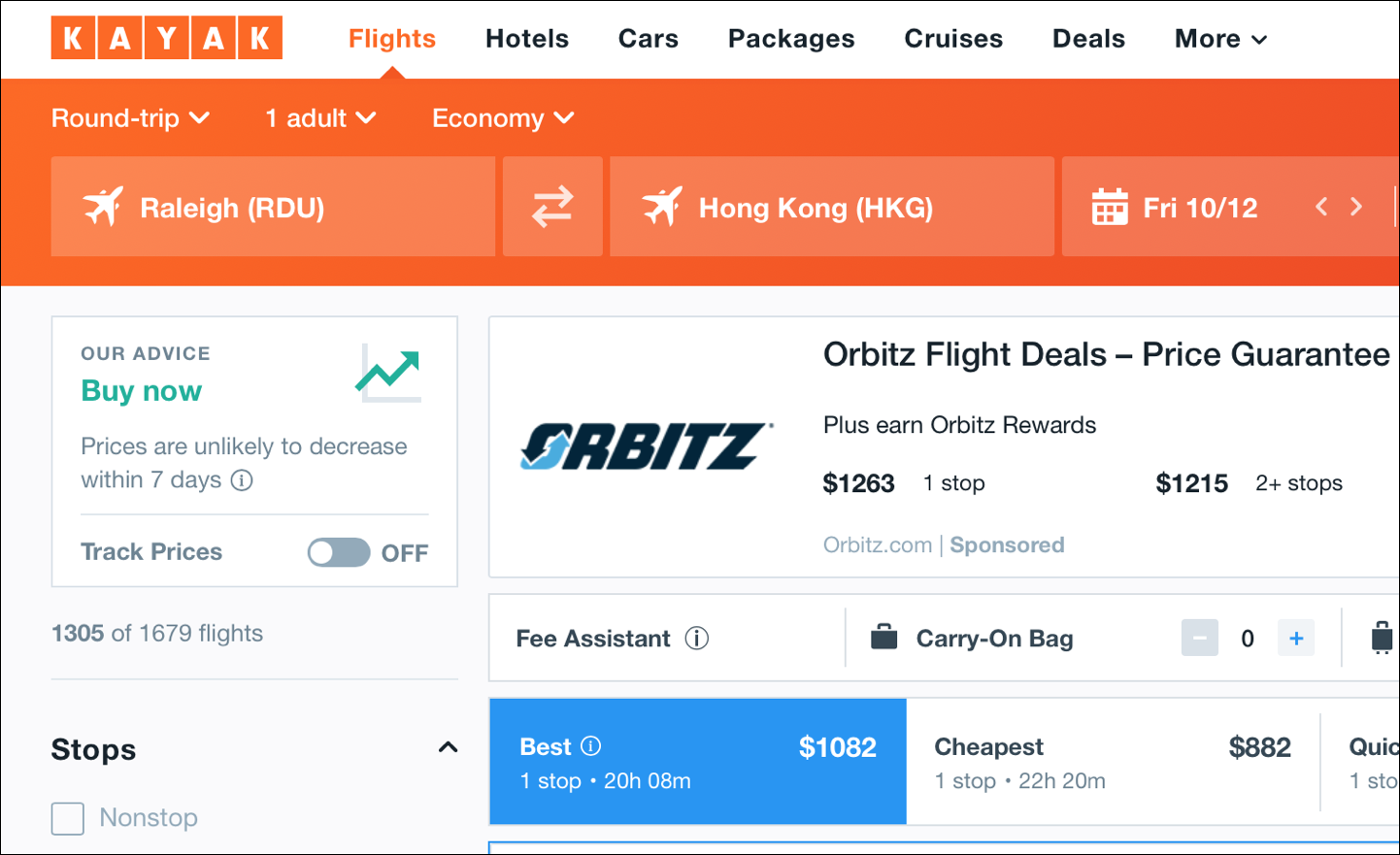This screenshot has height=855, width=1400.
Task: Select the Cheapest $882 sort option
Action: pos(1113,763)
